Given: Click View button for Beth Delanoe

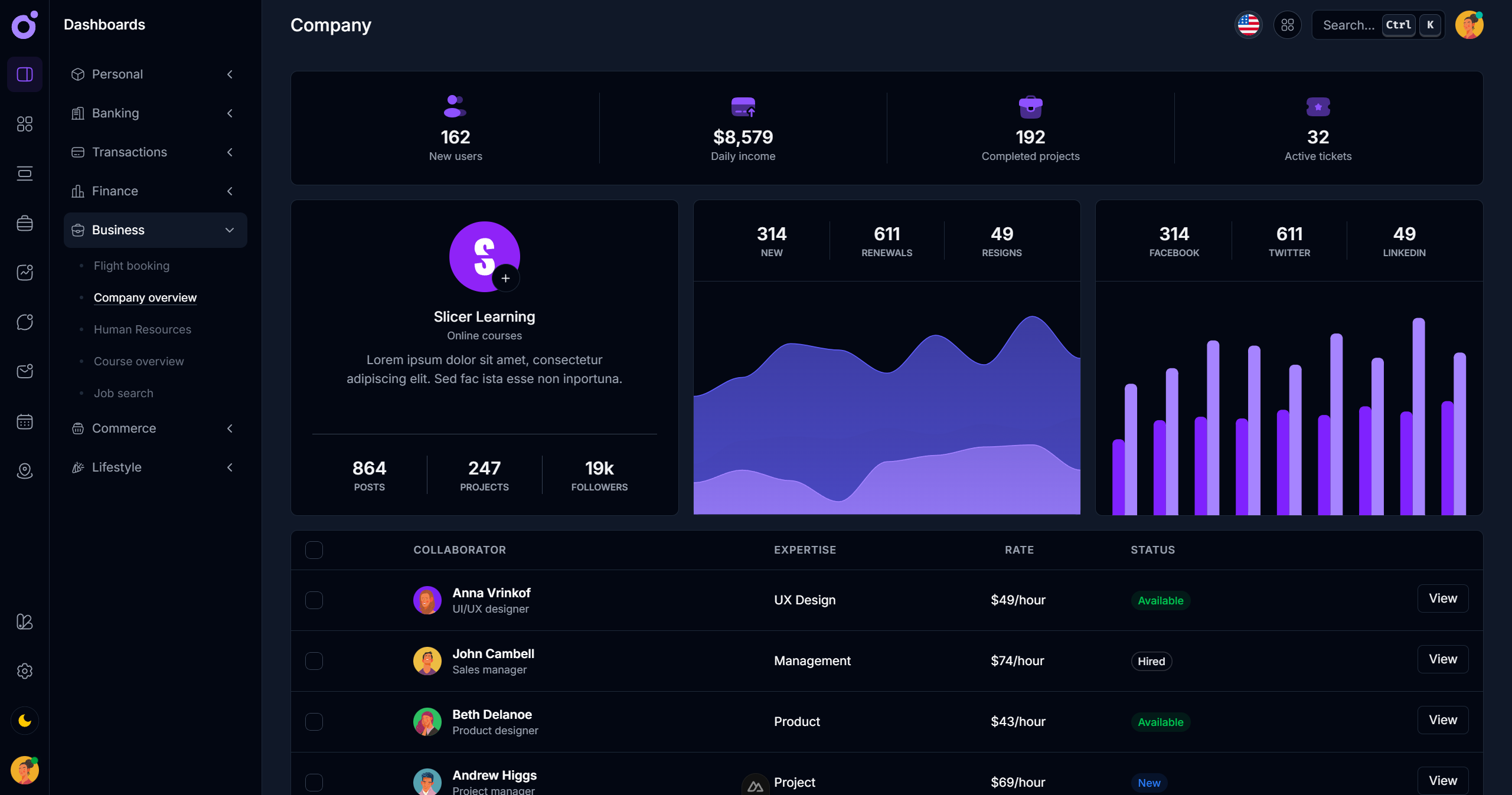Looking at the screenshot, I should coord(1442,720).
